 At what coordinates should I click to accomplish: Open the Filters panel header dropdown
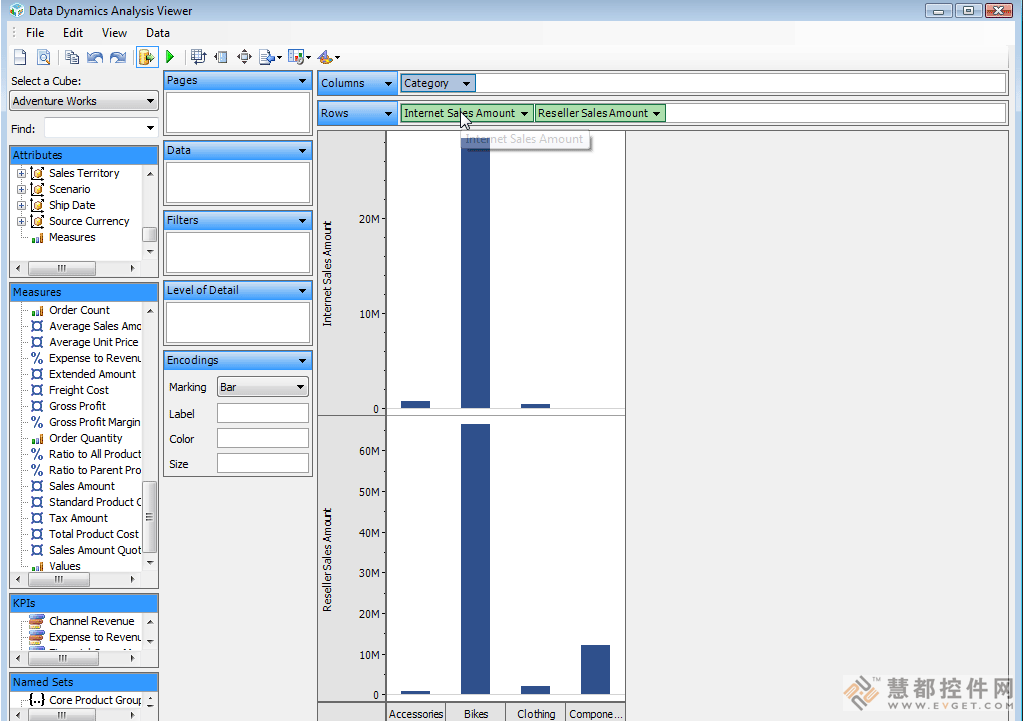(302, 221)
